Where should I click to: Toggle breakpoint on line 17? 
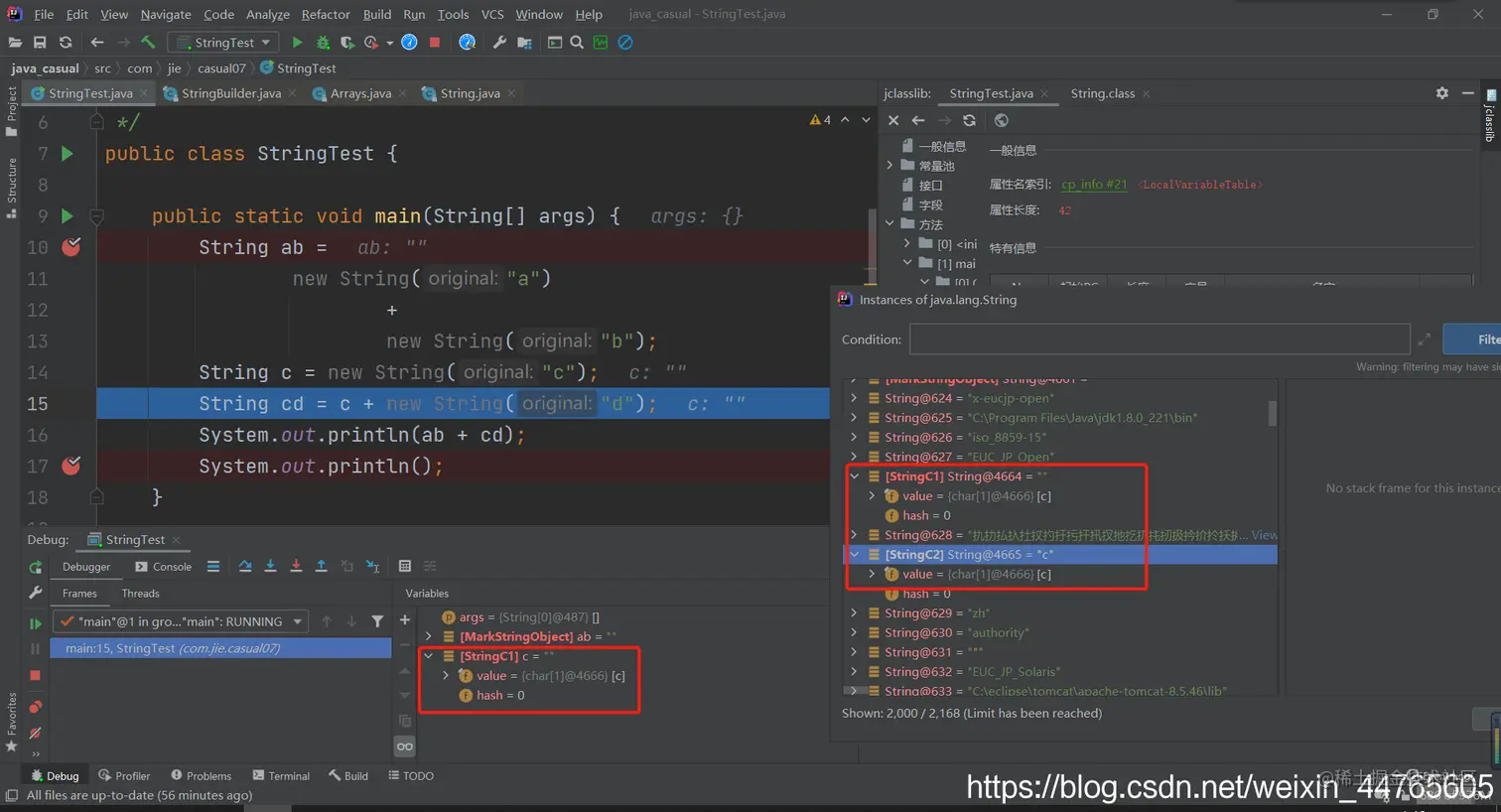pyautogui.click(x=71, y=466)
